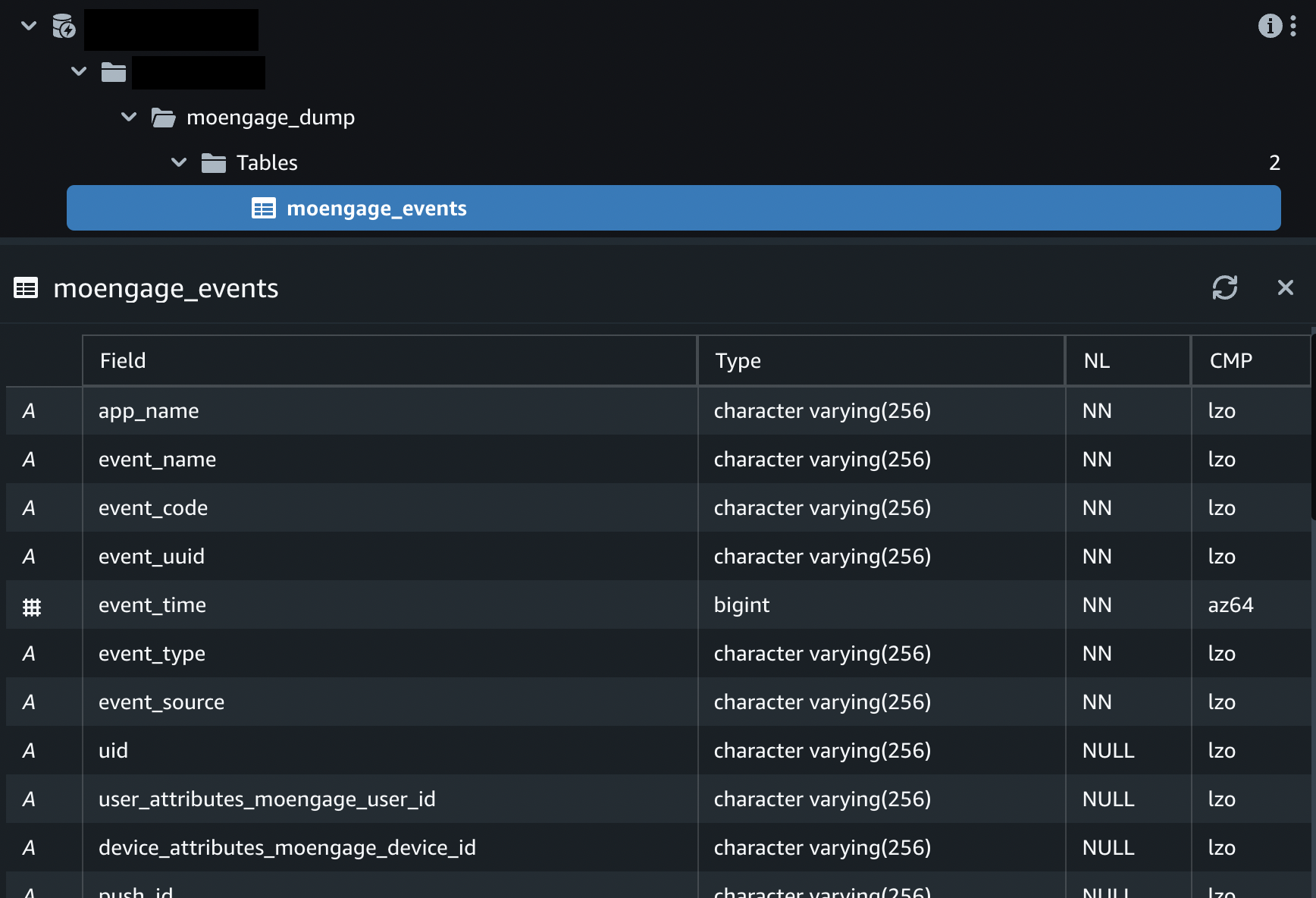
Task: Open the connection info icon
Action: [1270, 25]
